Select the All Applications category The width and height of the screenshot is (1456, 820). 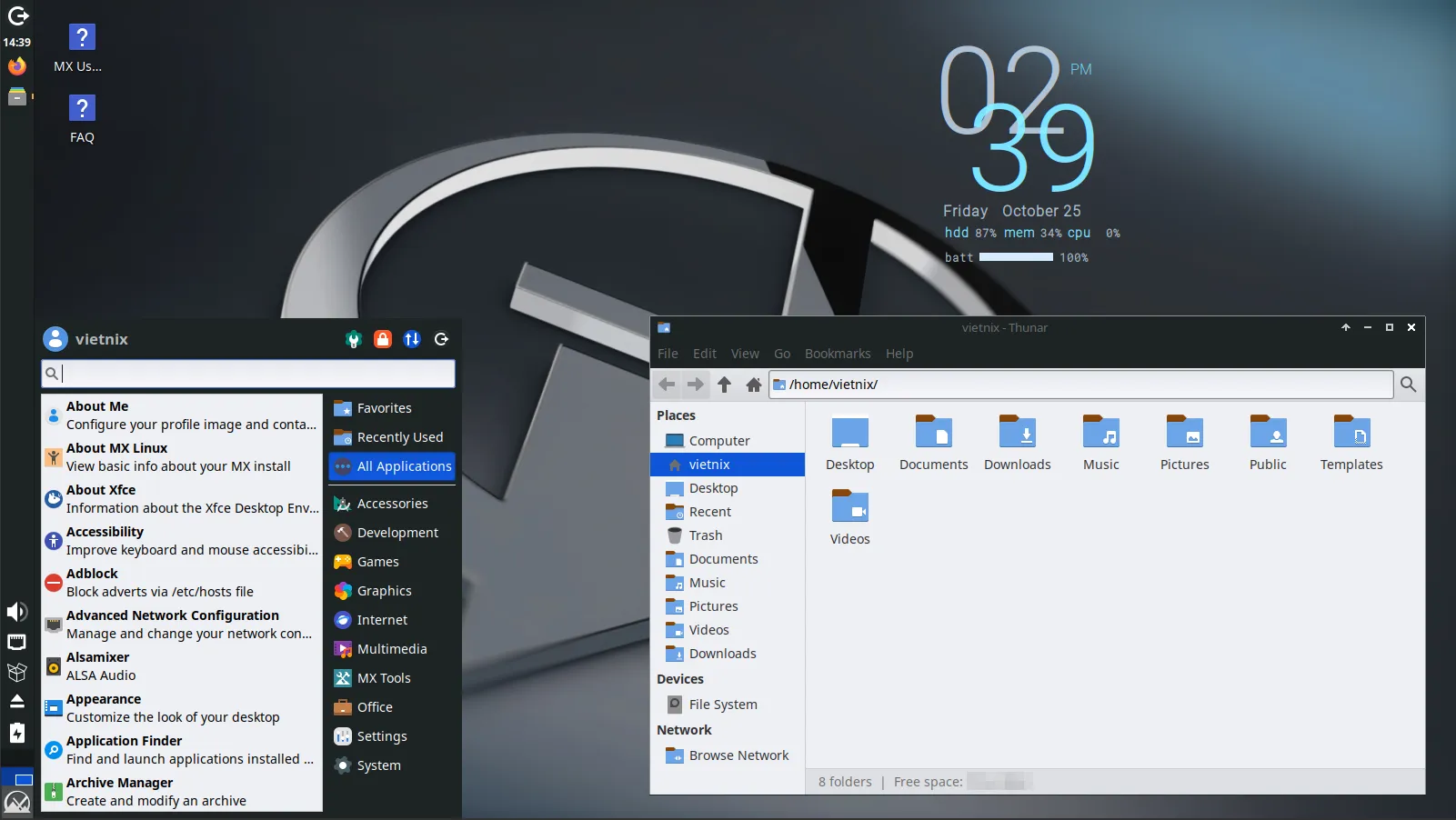coord(392,466)
